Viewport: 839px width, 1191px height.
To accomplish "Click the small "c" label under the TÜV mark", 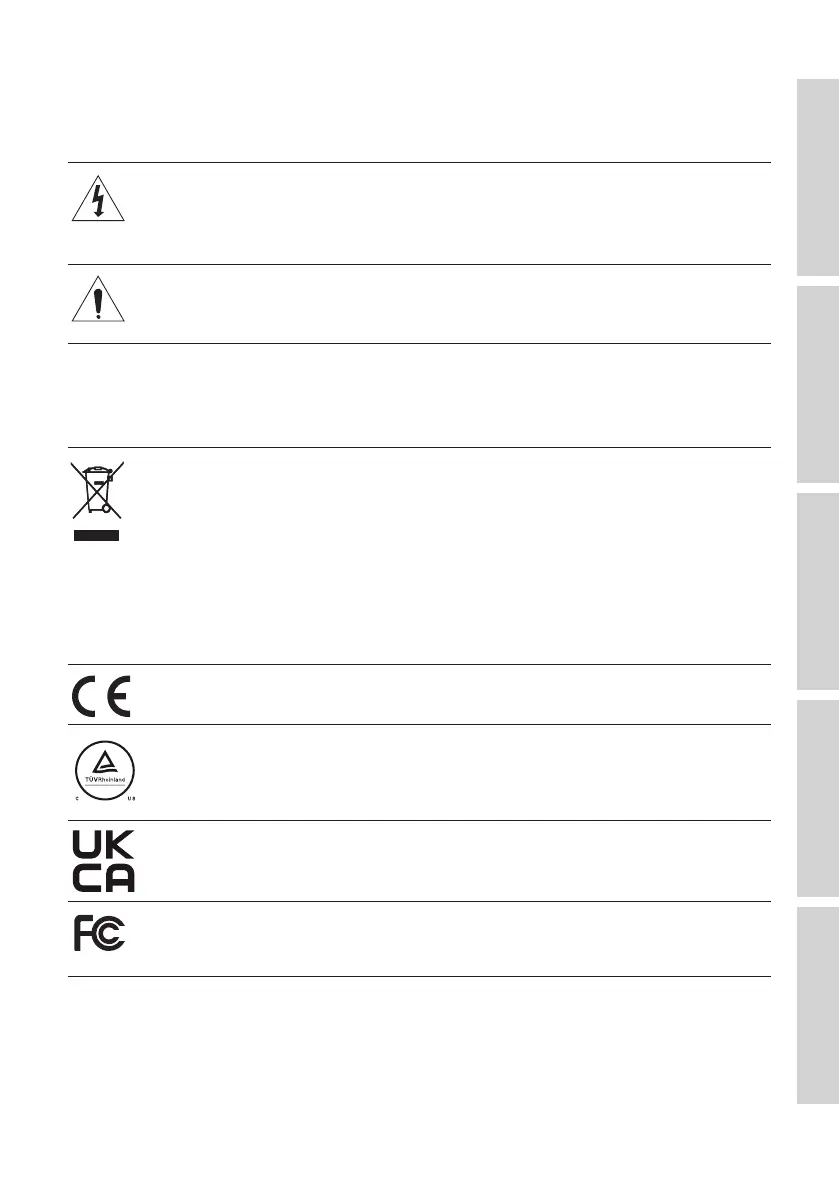I will pyautogui.click(x=76, y=799).
